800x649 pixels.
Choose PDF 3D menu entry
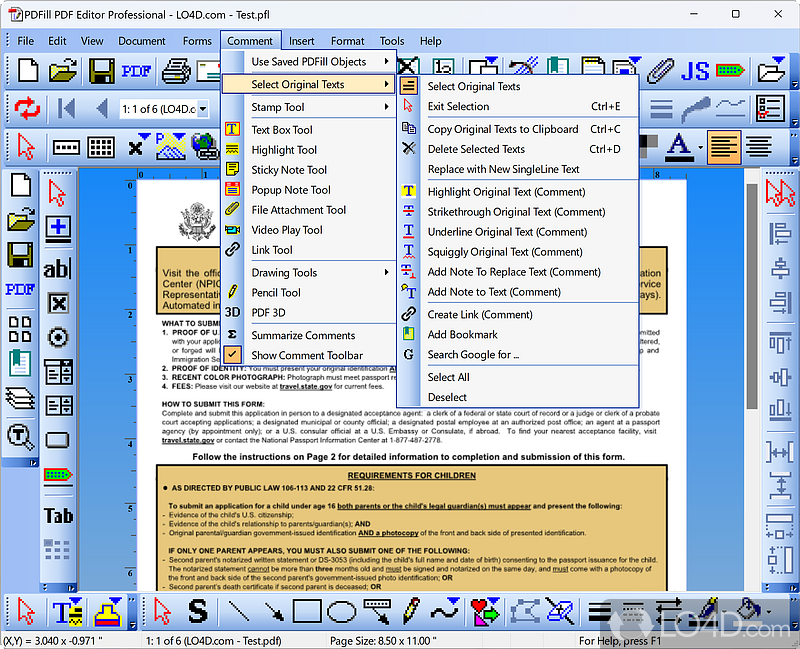click(x=308, y=312)
